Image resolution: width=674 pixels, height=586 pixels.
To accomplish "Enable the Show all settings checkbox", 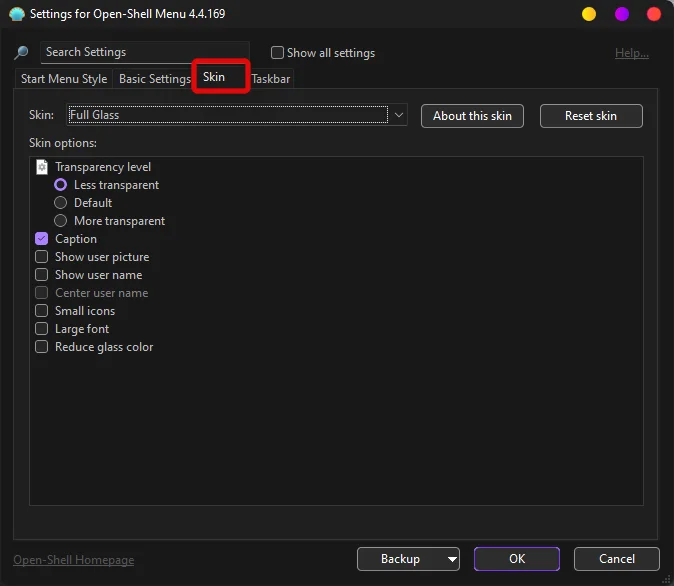I will point(277,53).
